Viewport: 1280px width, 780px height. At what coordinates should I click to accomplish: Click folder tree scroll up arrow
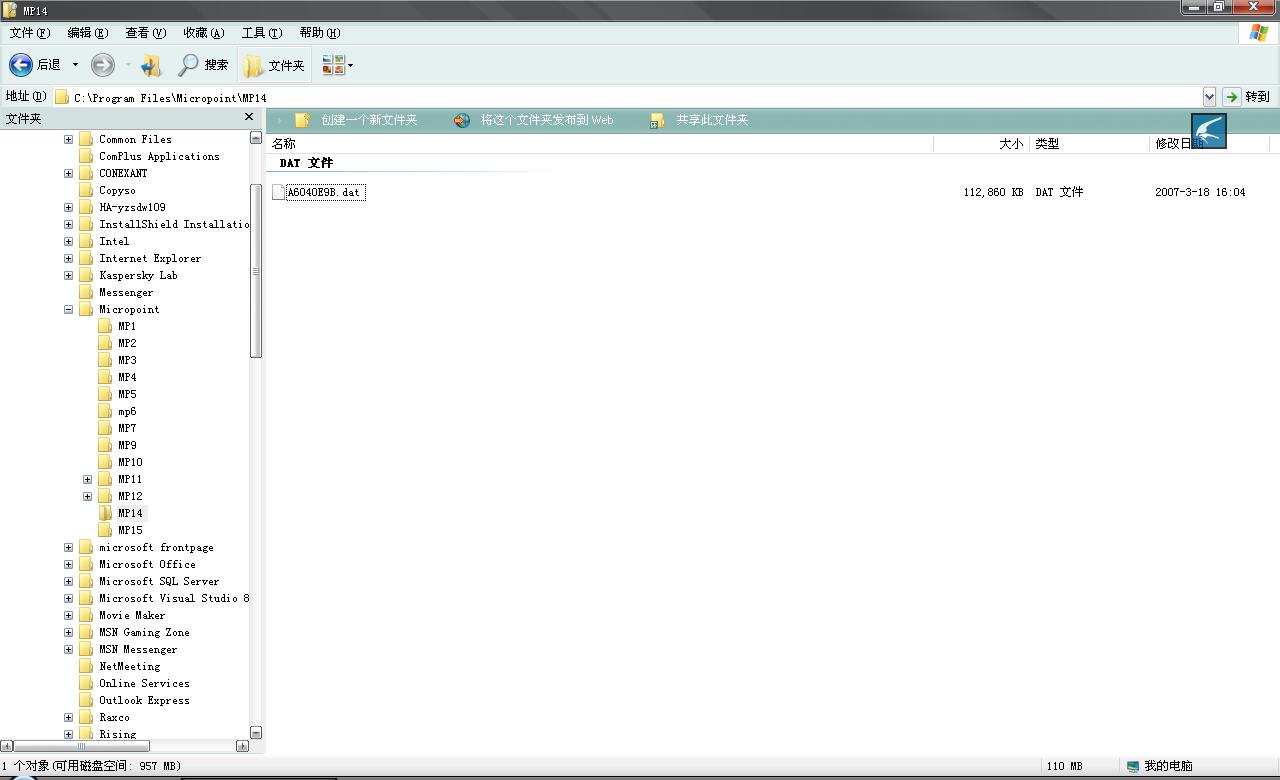tap(256, 138)
